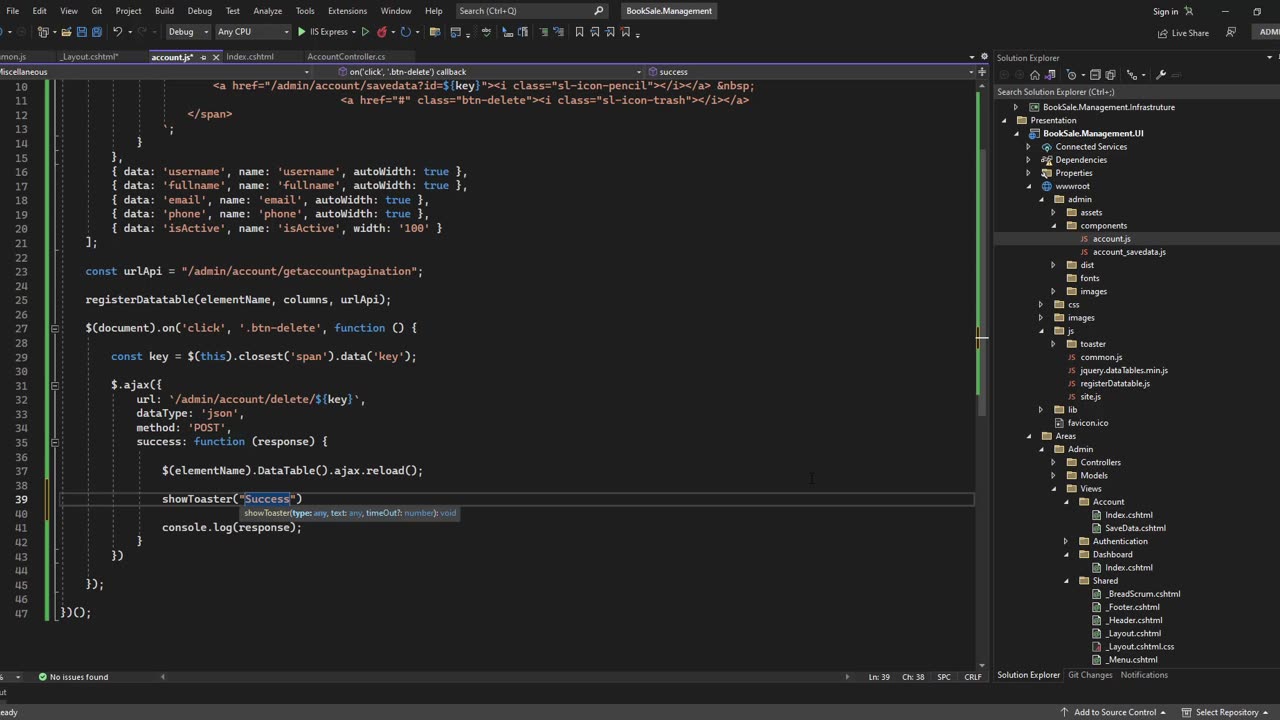Expand the Dependencies node
The height and width of the screenshot is (720, 1280).
tap(1028, 160)
